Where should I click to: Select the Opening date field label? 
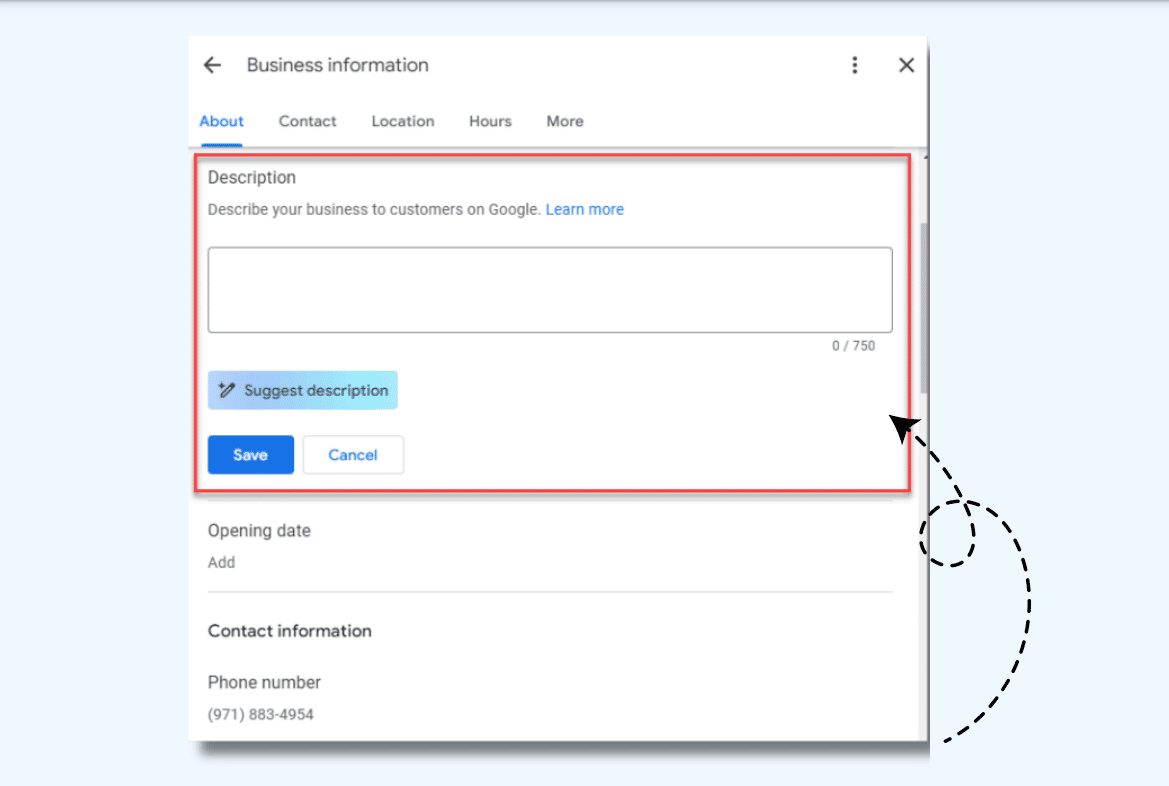point(259,531)
